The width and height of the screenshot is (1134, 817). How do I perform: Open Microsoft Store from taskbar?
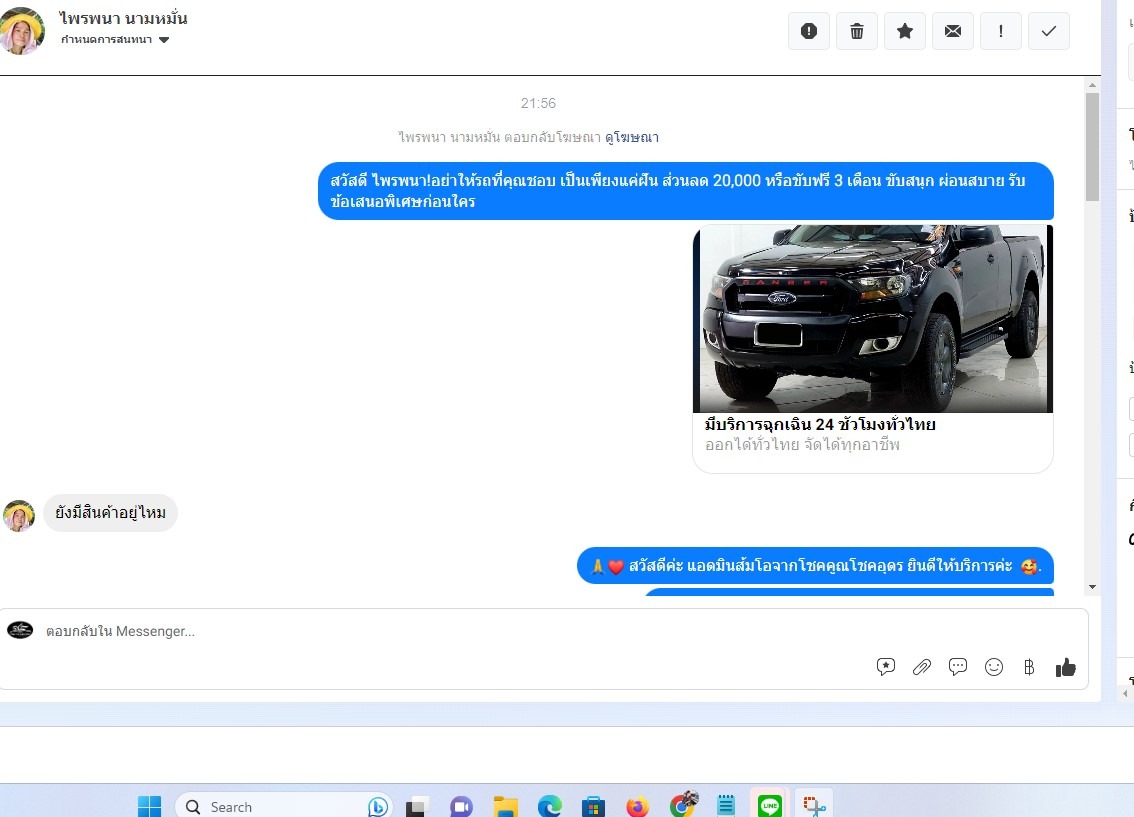click(593, 806)
